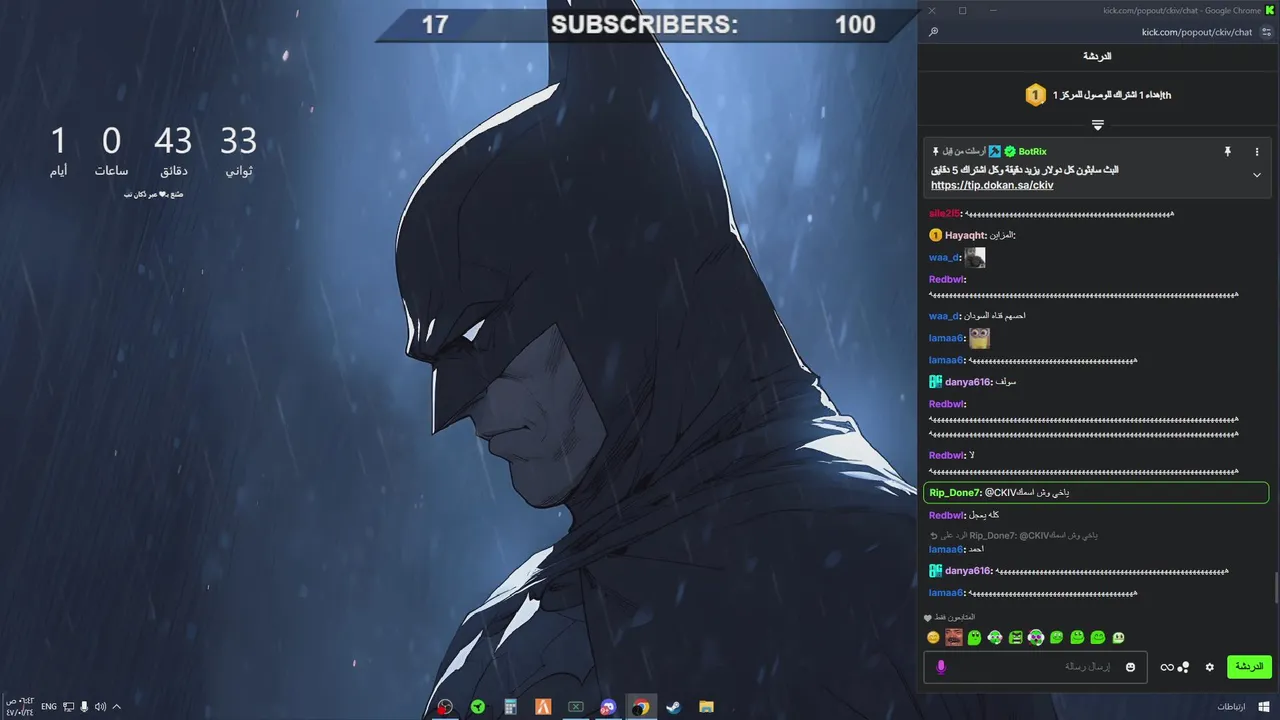Click the 43 minutes countdown value
The image size is (1280, 720).
pyautogui.click(x=173, y=140)
